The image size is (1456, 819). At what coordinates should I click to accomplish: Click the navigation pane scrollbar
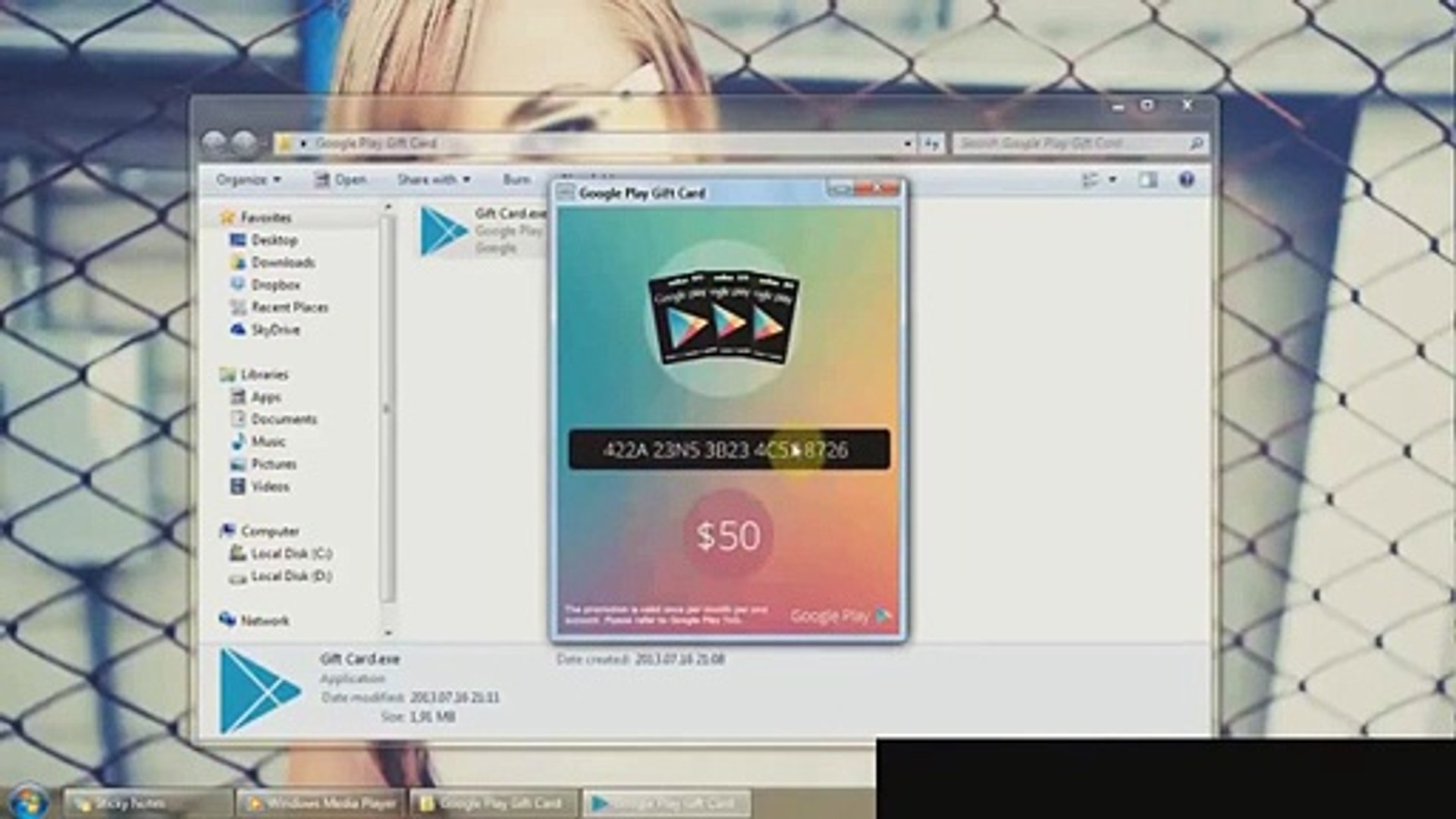(x=388, y=409)
